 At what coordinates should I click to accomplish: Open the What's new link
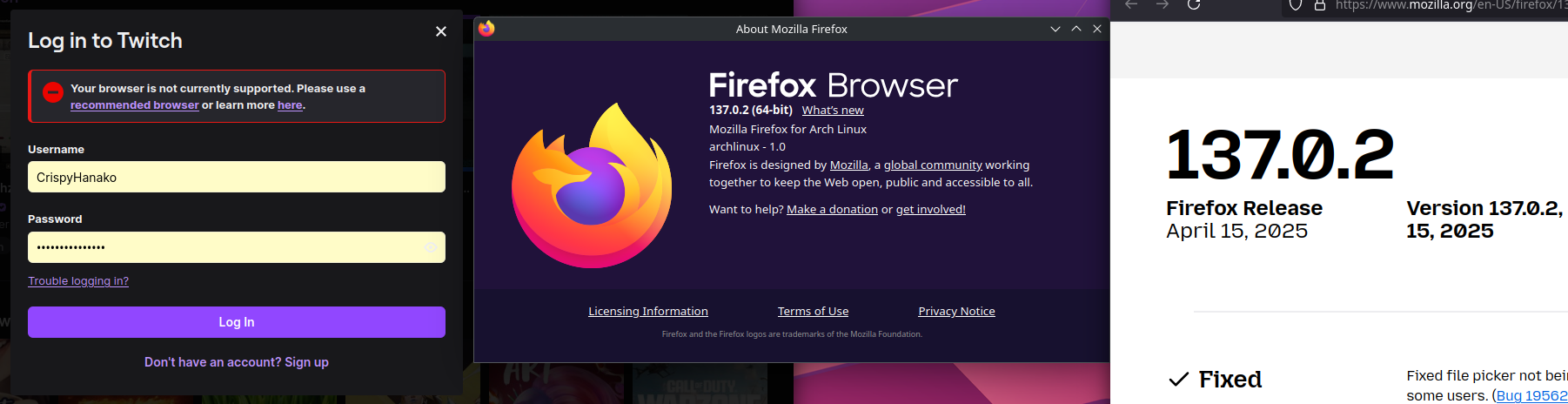point(833,111)
